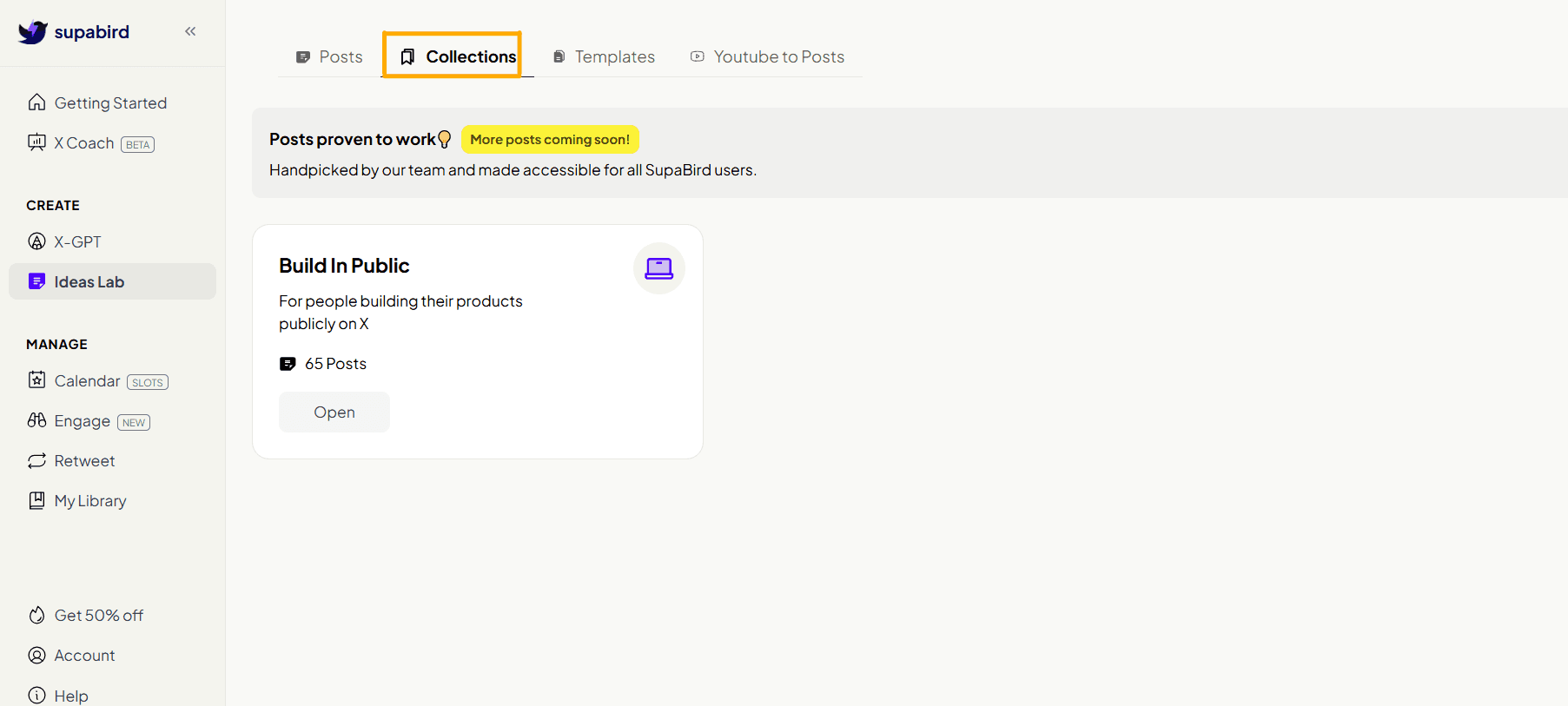The image size is (1568, 706).
Task: Click the Templates tab icon
Action: coord(559,56)
